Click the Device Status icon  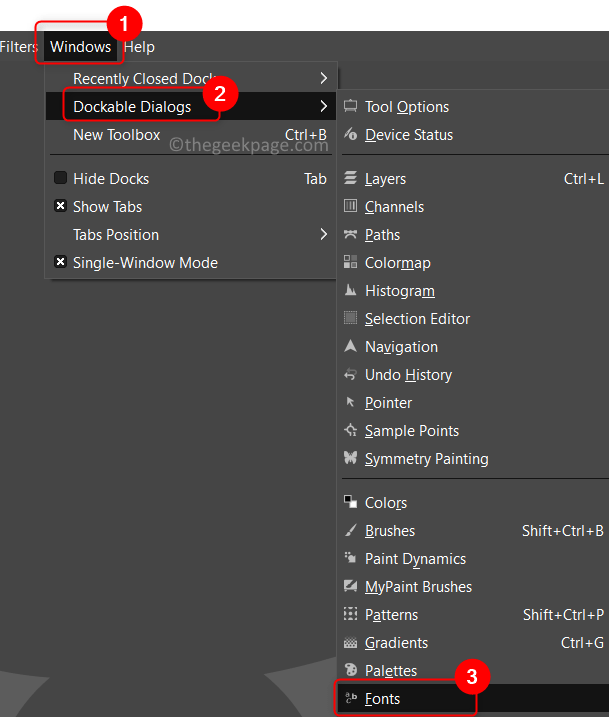[x=350, y=134]
